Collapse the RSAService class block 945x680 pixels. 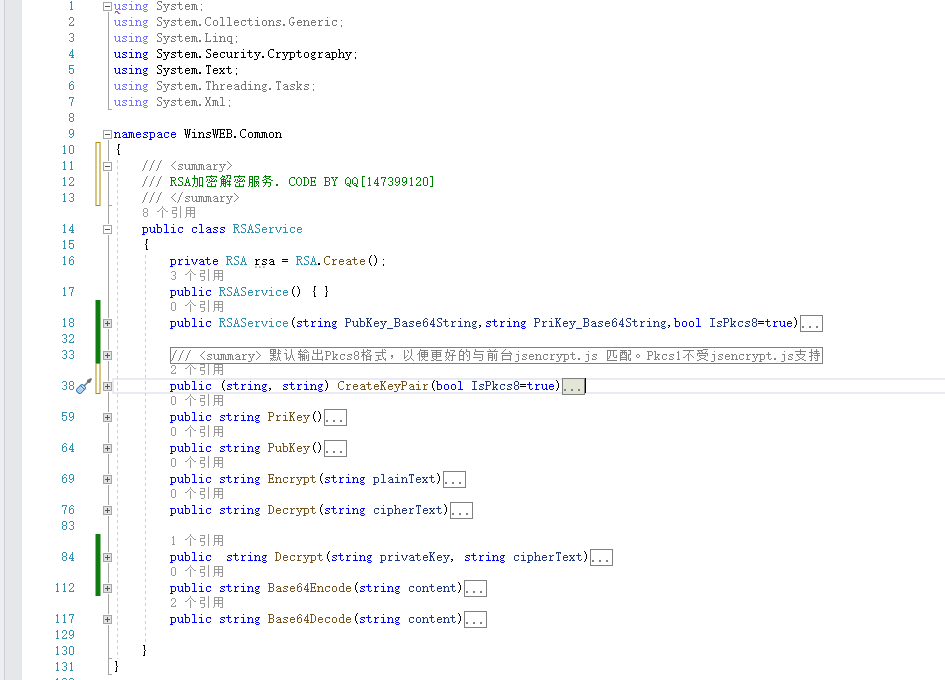click(x=107, y=229)
